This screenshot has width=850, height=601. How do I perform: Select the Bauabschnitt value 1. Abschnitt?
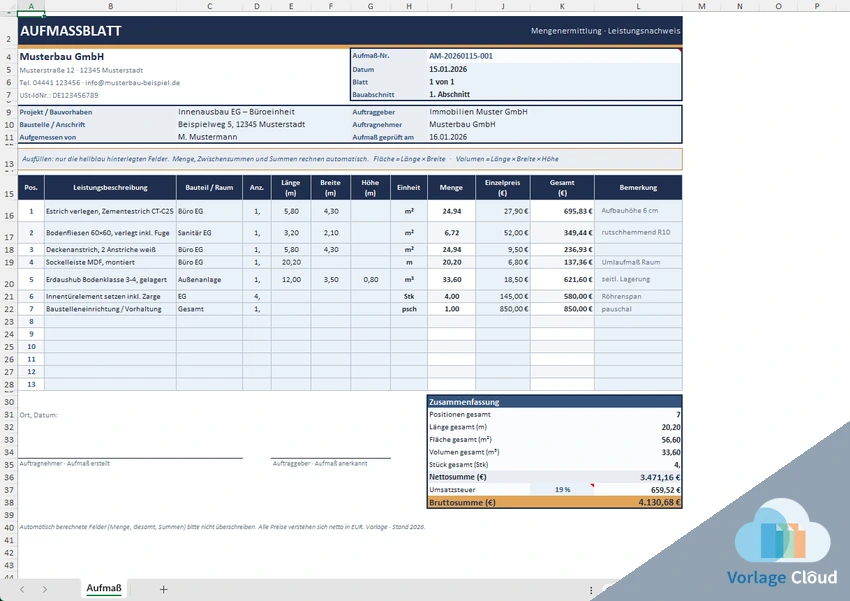[449, 94]
